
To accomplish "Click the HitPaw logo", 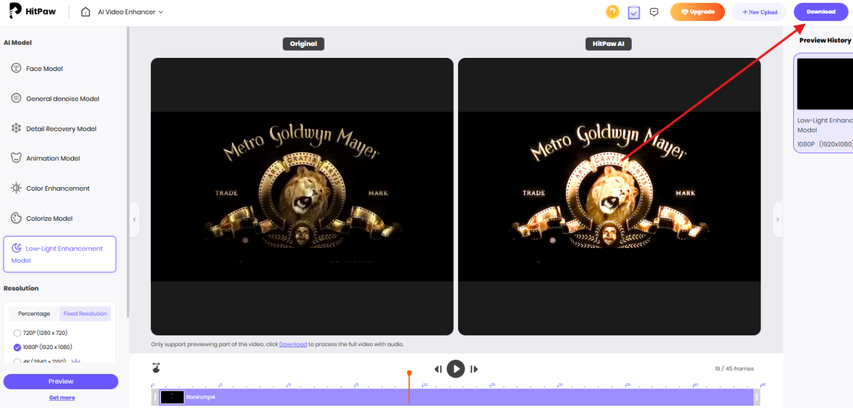I will (x=33, y=11).
